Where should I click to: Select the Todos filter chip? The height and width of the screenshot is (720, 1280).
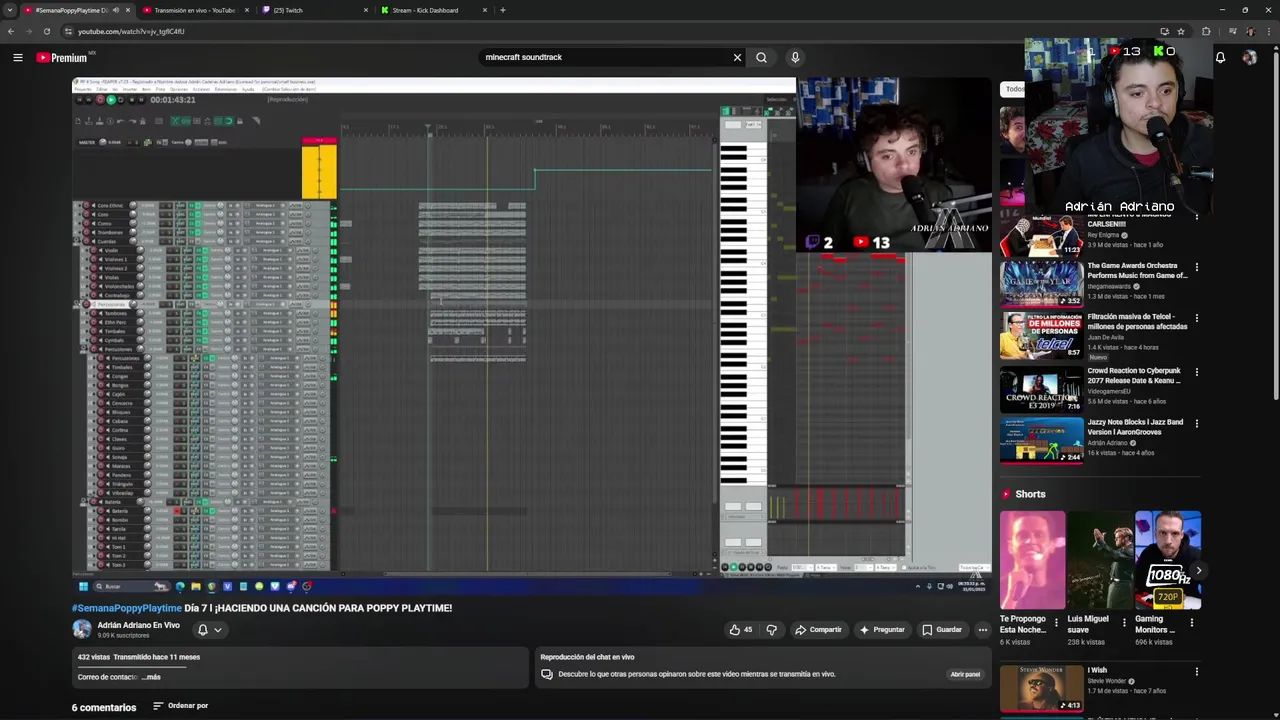(x=1013, y=89)
